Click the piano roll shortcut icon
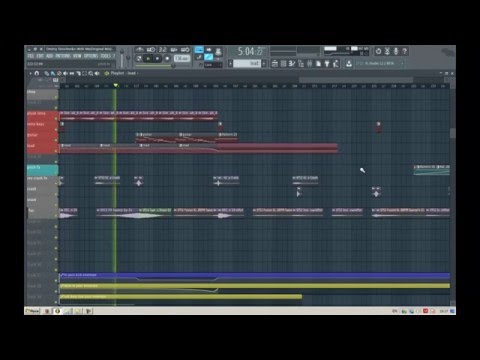This screenshot has width=480, height=360. pos(292,63)
